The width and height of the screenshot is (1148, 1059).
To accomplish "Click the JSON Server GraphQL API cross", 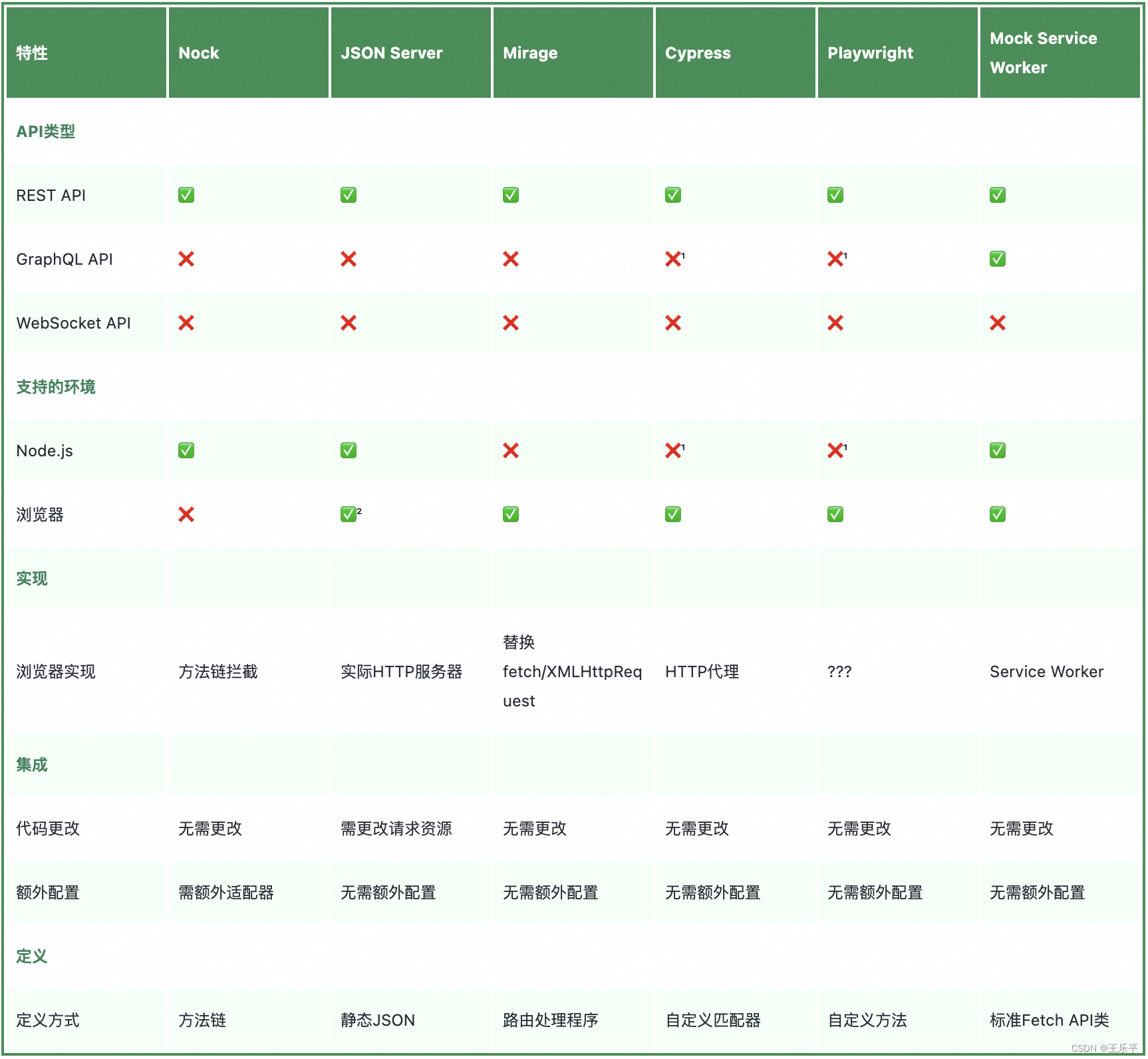I will pos(349,259).
